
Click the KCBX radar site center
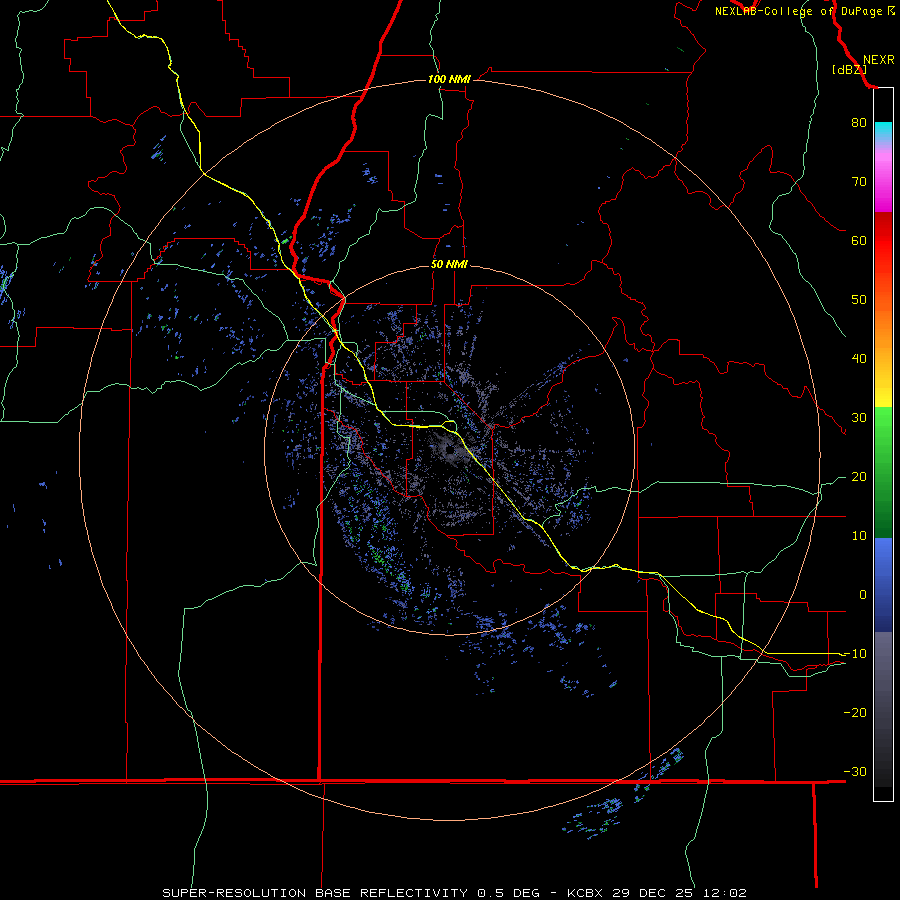pyautogui.click(x=450, y=450)
